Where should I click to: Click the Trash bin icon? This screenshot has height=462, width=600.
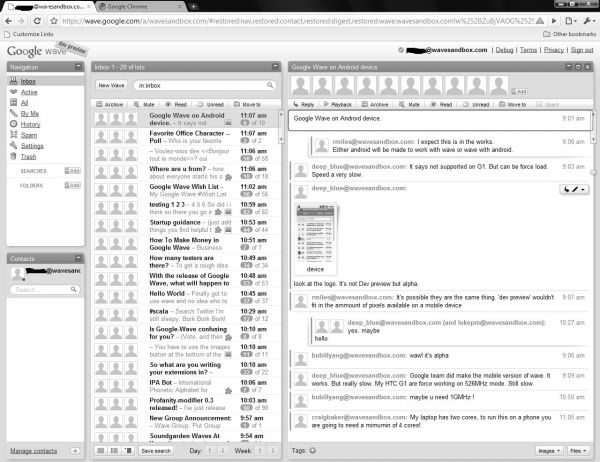click(x=13, y=156)
